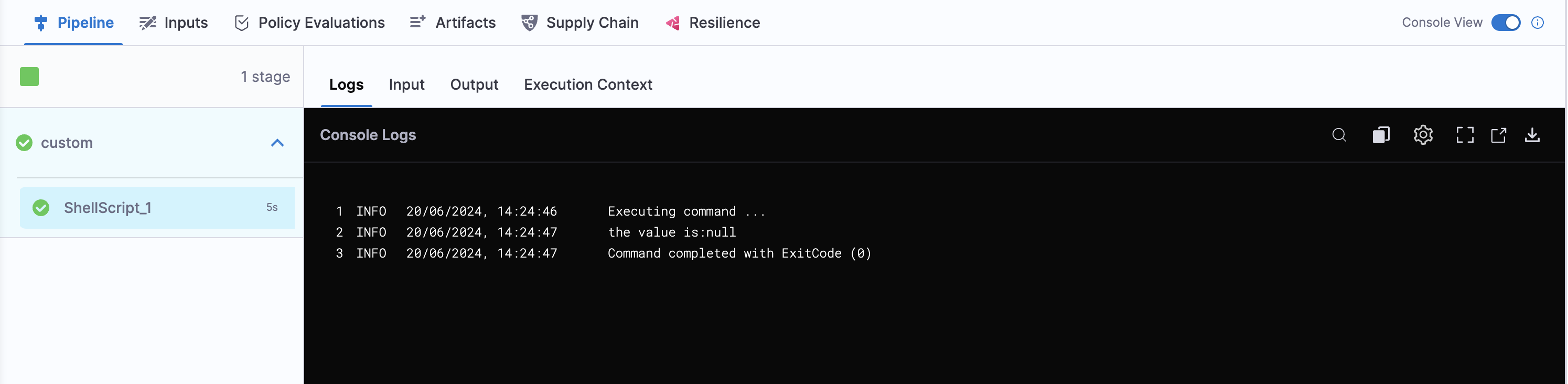Collapse the custom stage chevron
Viewport: 1568px width, 384px height.
click(x=277, y=143)
